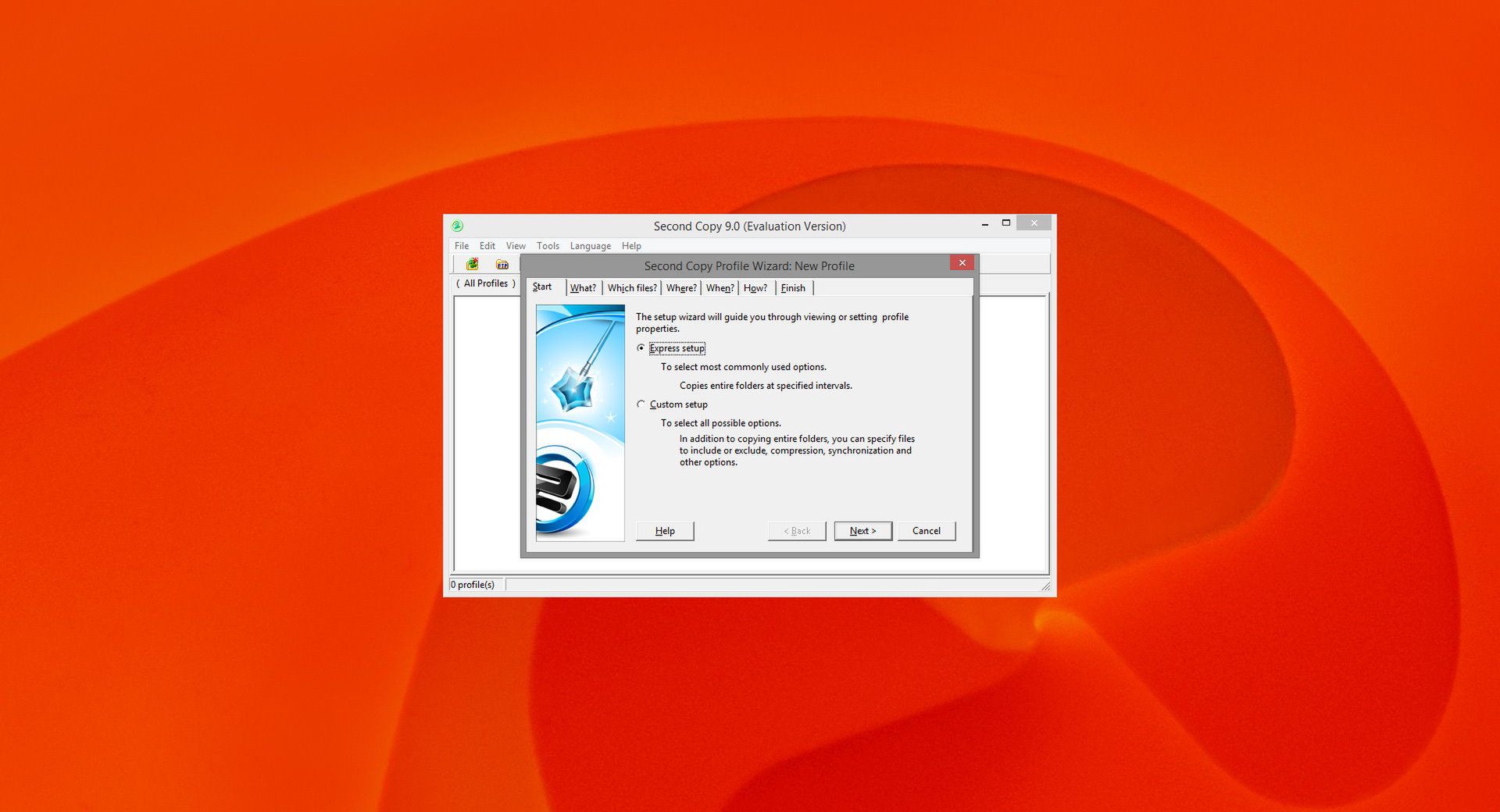Click the wizard's illustration panel
Screen dimensions: 1500x812
click(580, 422)
